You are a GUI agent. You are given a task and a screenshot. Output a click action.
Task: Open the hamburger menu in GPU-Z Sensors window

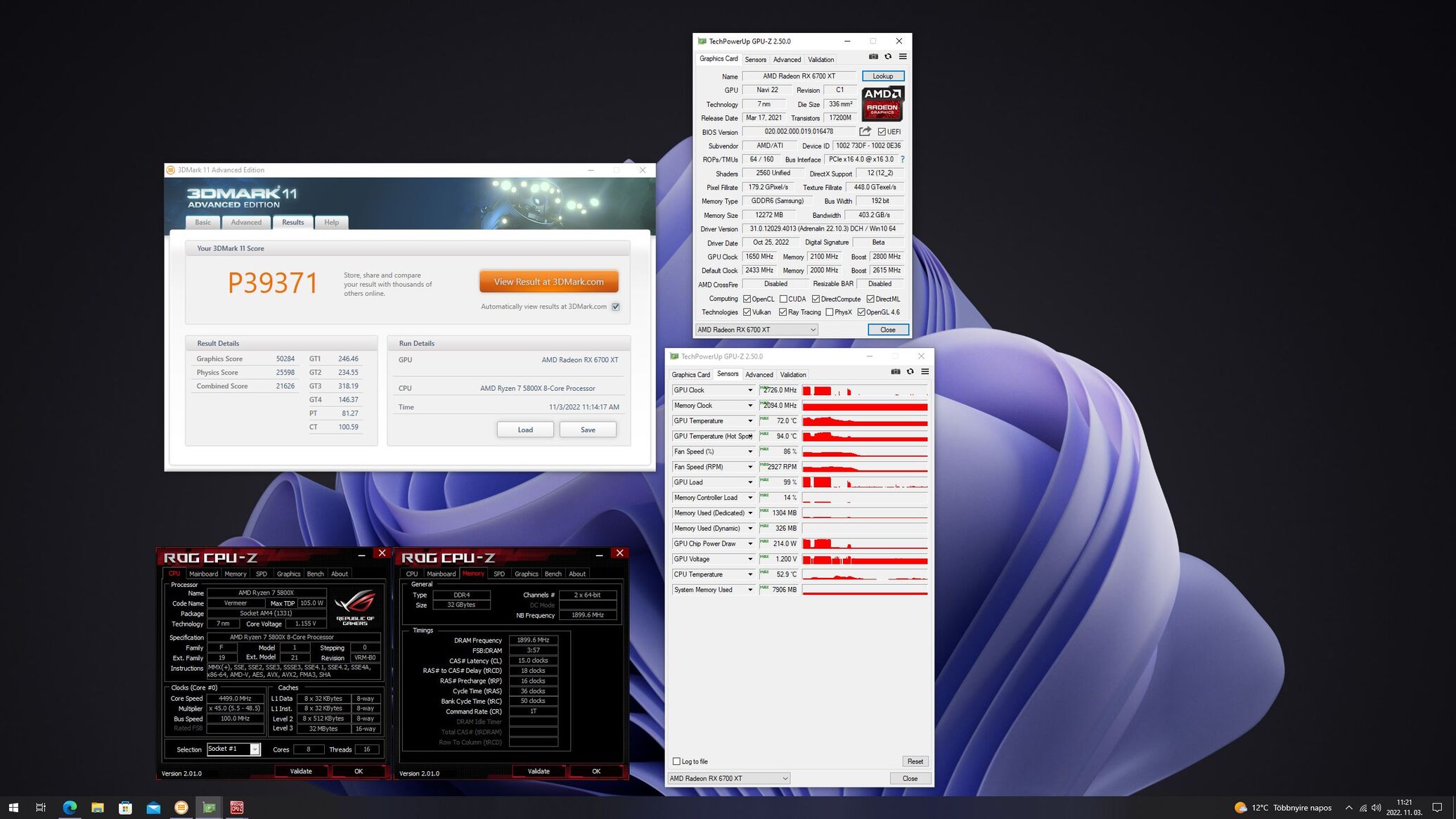[925, 372]
